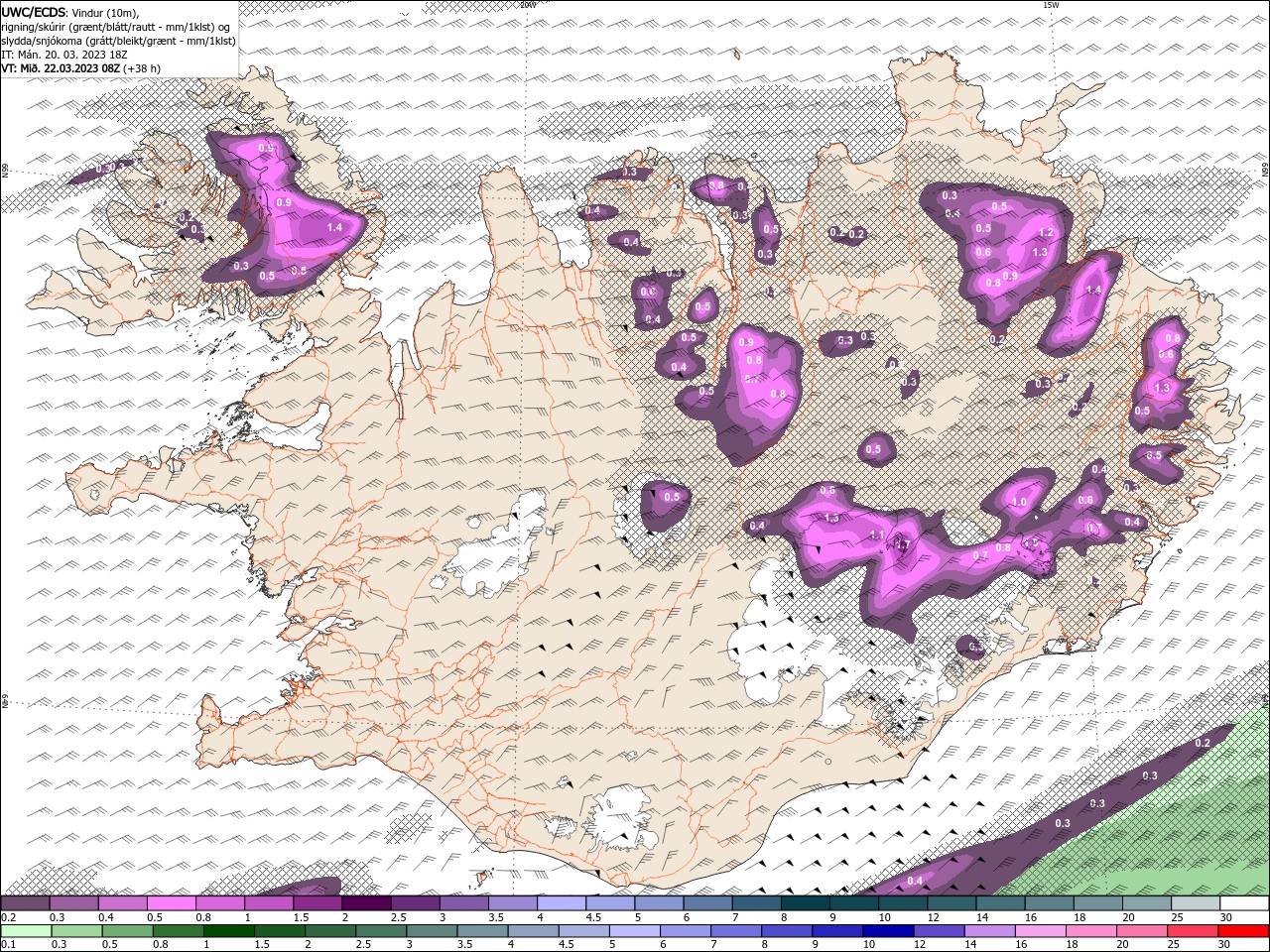Click the '1.2' snowfall value in the northeast
The height and width of the screenshot is (952, 1270).
pyautogui.click(x=1045, y=233)
